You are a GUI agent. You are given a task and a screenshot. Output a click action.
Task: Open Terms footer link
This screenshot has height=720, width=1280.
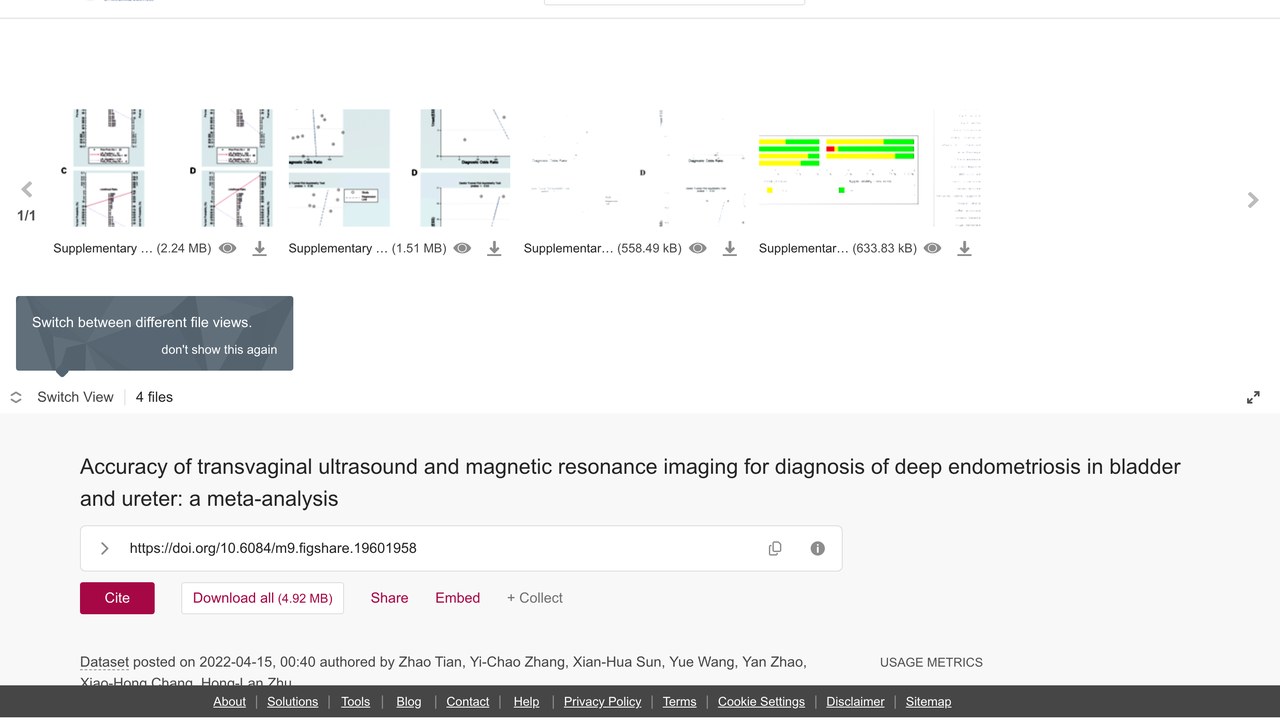pyautogui.click(x=679, y=702)
